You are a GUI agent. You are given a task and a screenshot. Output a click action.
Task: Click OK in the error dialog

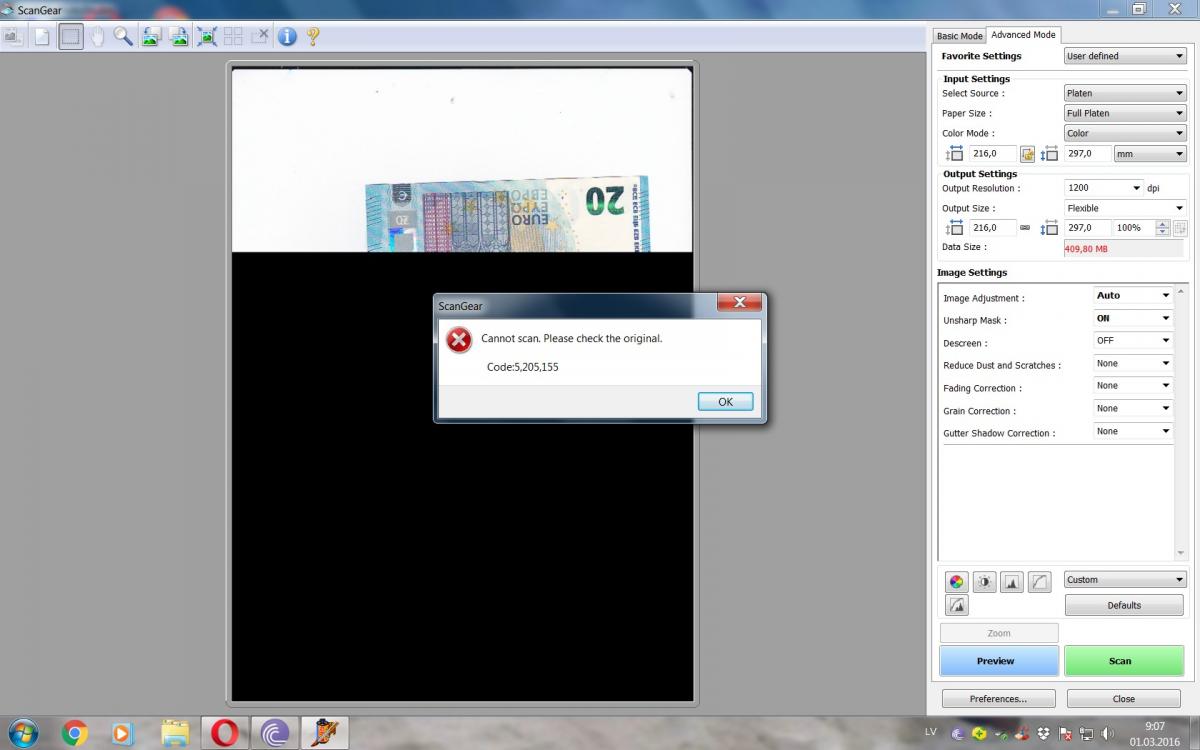point(725,402)
